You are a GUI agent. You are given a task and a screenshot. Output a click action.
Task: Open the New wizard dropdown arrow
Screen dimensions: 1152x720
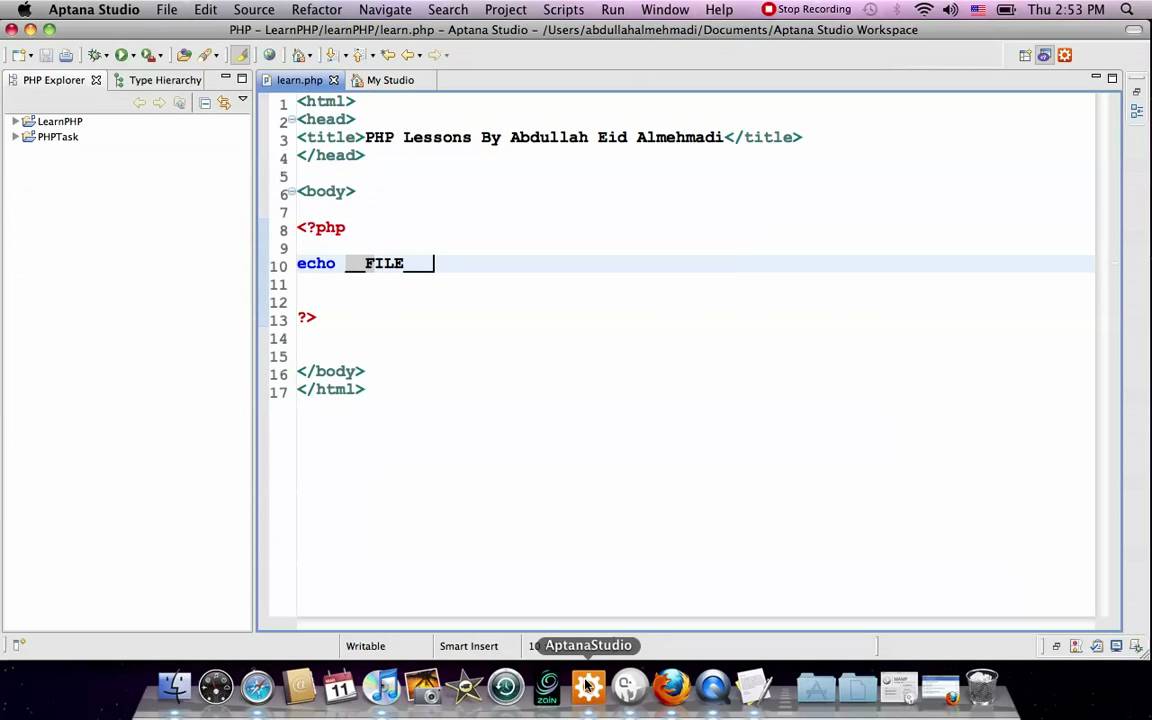[x=31, y=56]
